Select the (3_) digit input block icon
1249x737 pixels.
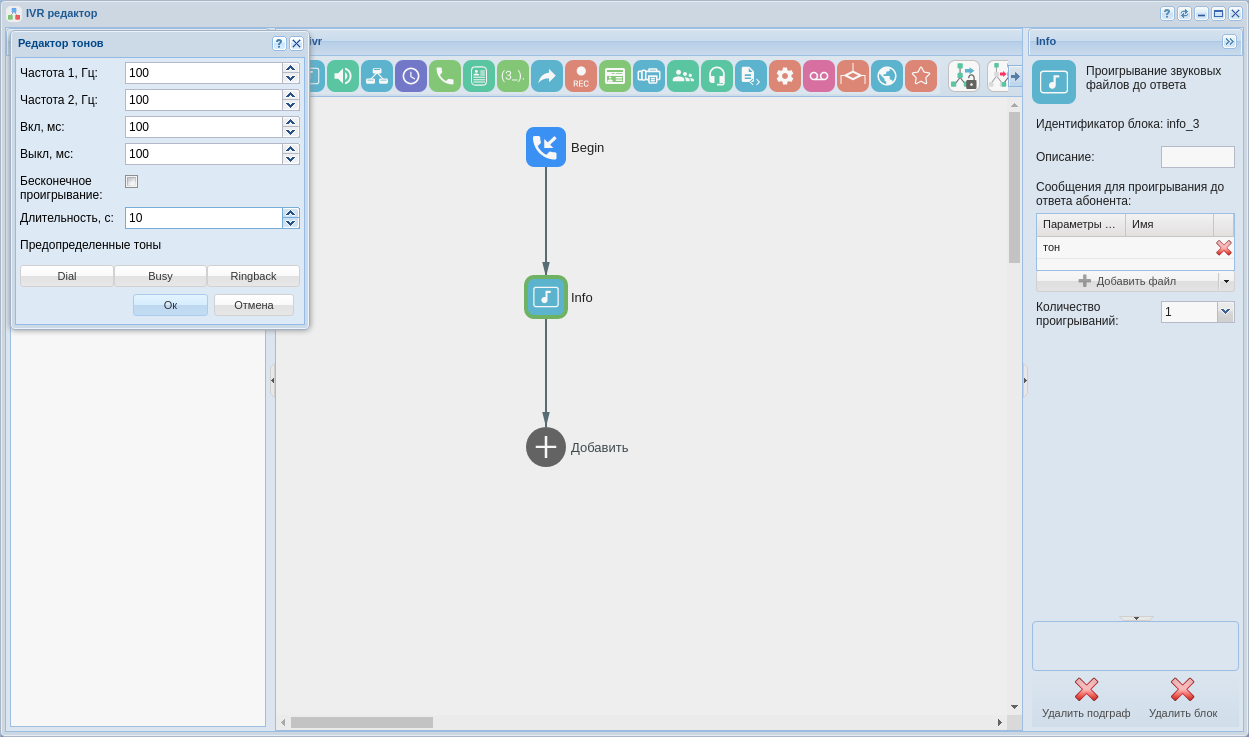point(513,76)
